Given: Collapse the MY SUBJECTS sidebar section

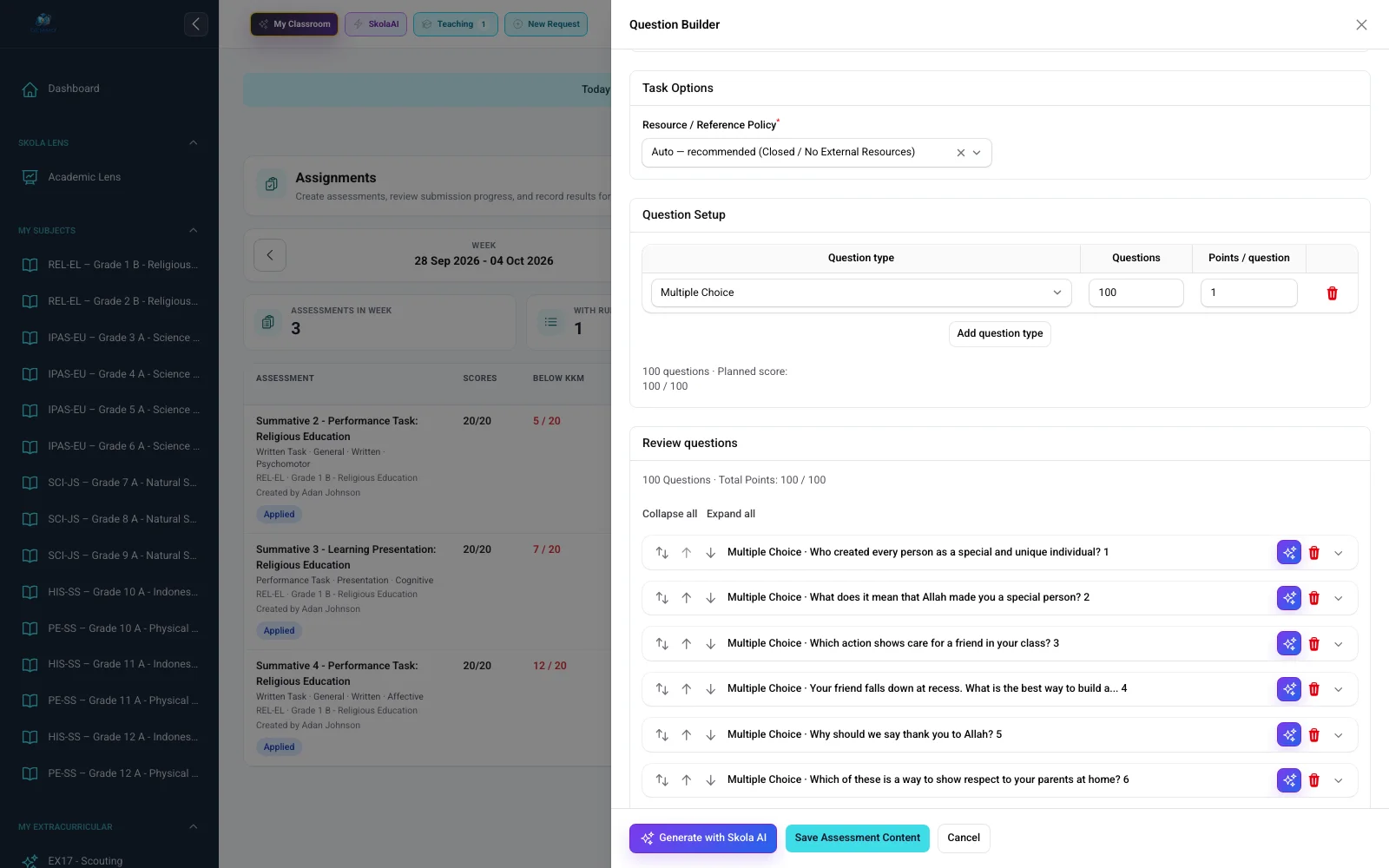Looking at the screenshot, I should [194, 230].
